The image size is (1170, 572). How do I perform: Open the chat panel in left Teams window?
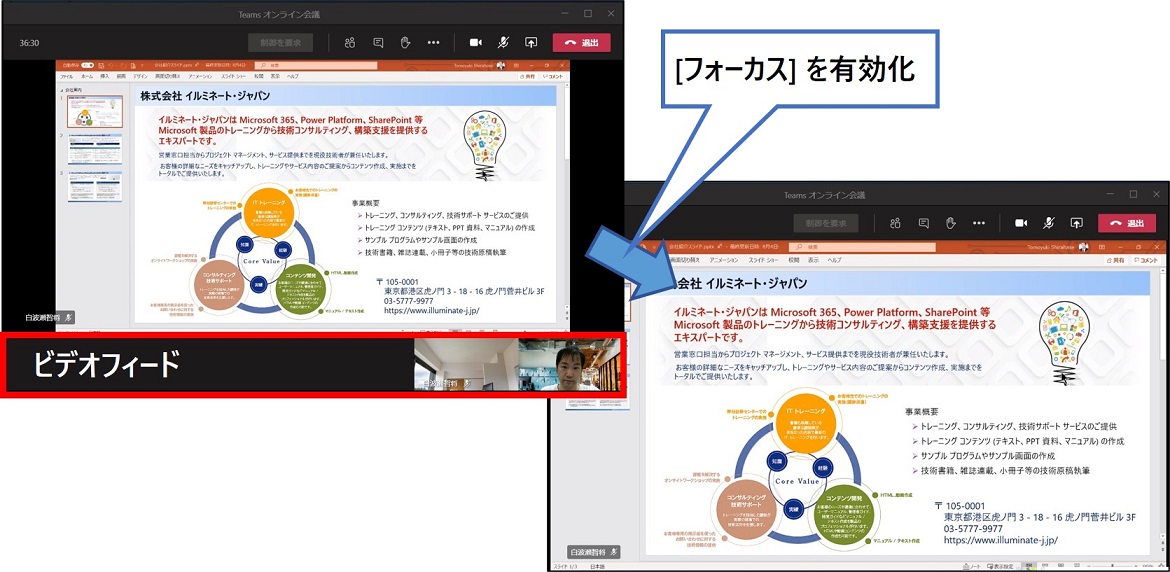[x=378, y=43]
